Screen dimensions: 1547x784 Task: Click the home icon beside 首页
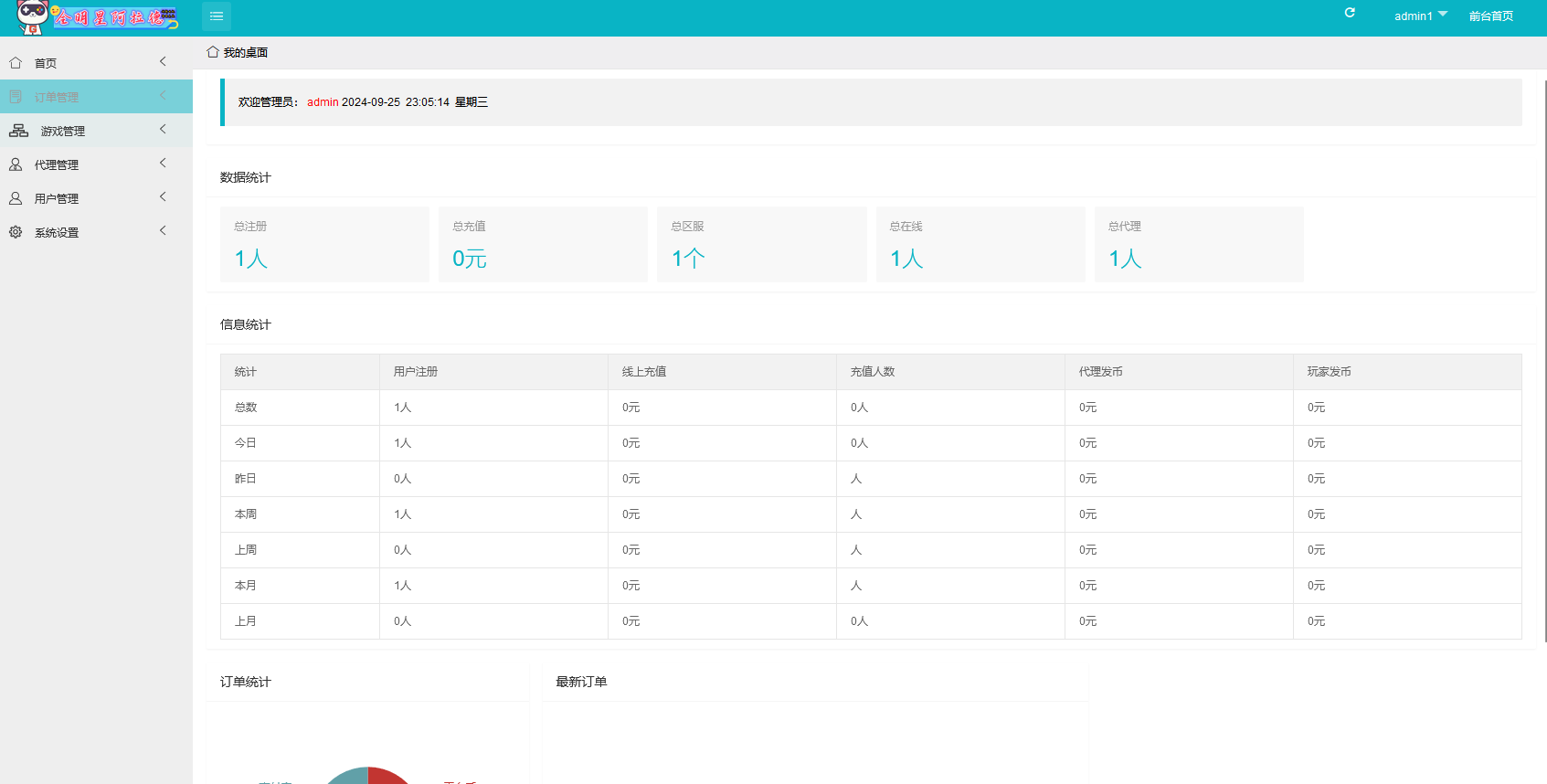tap(16, 63)
